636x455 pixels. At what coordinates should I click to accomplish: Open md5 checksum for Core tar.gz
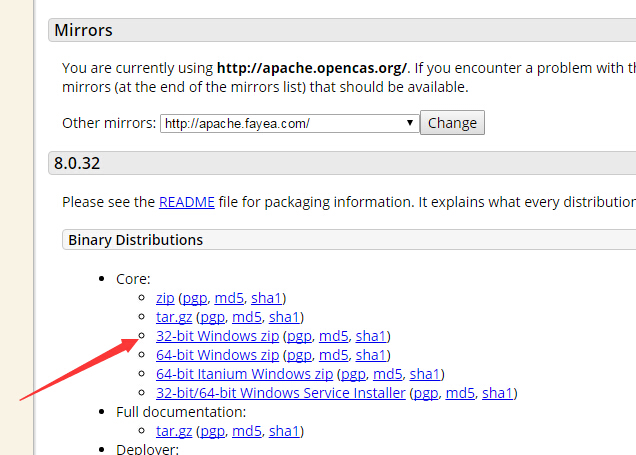pos(247,317)
